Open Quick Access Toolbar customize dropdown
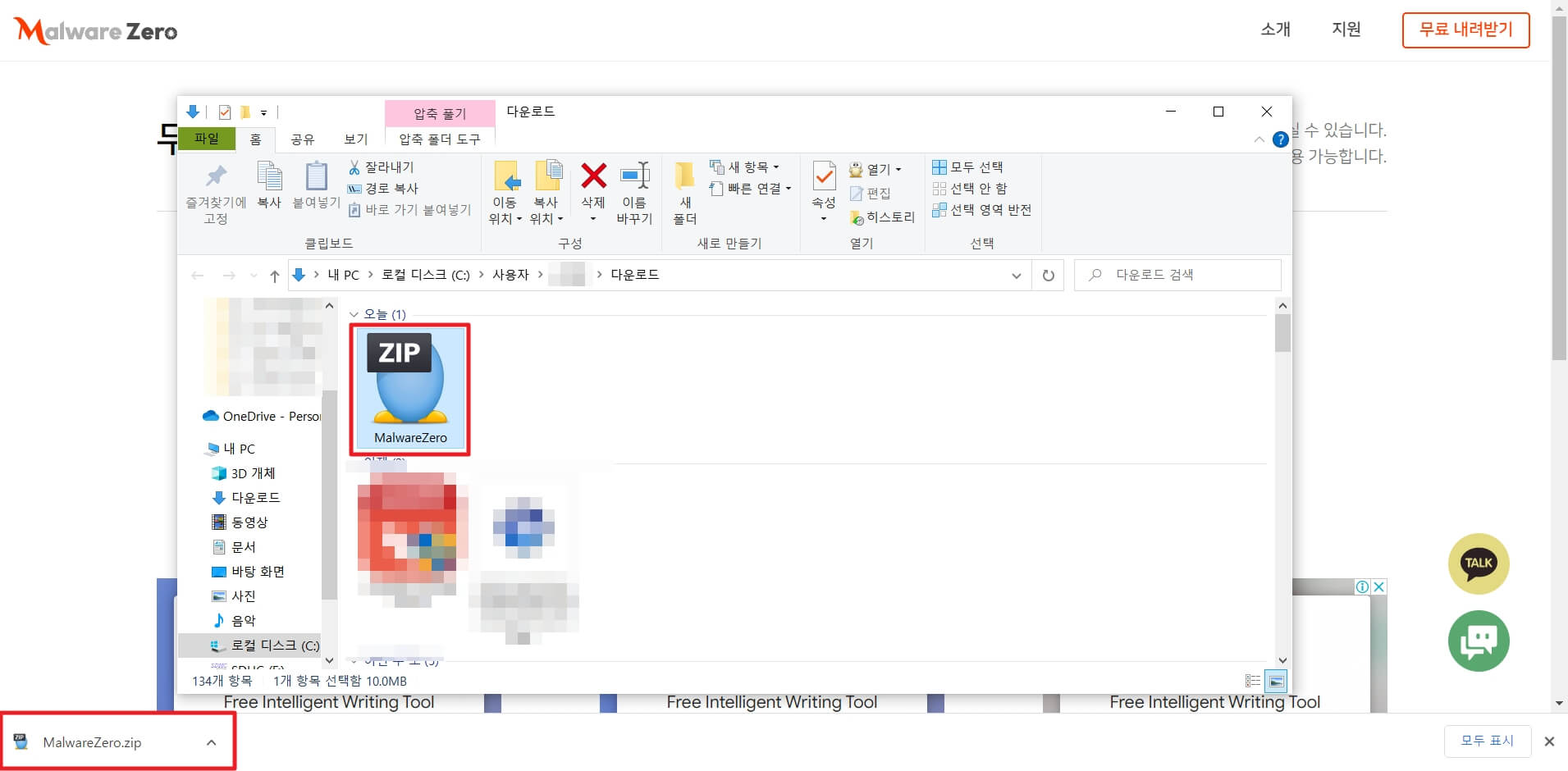 (x=263, y=112)
